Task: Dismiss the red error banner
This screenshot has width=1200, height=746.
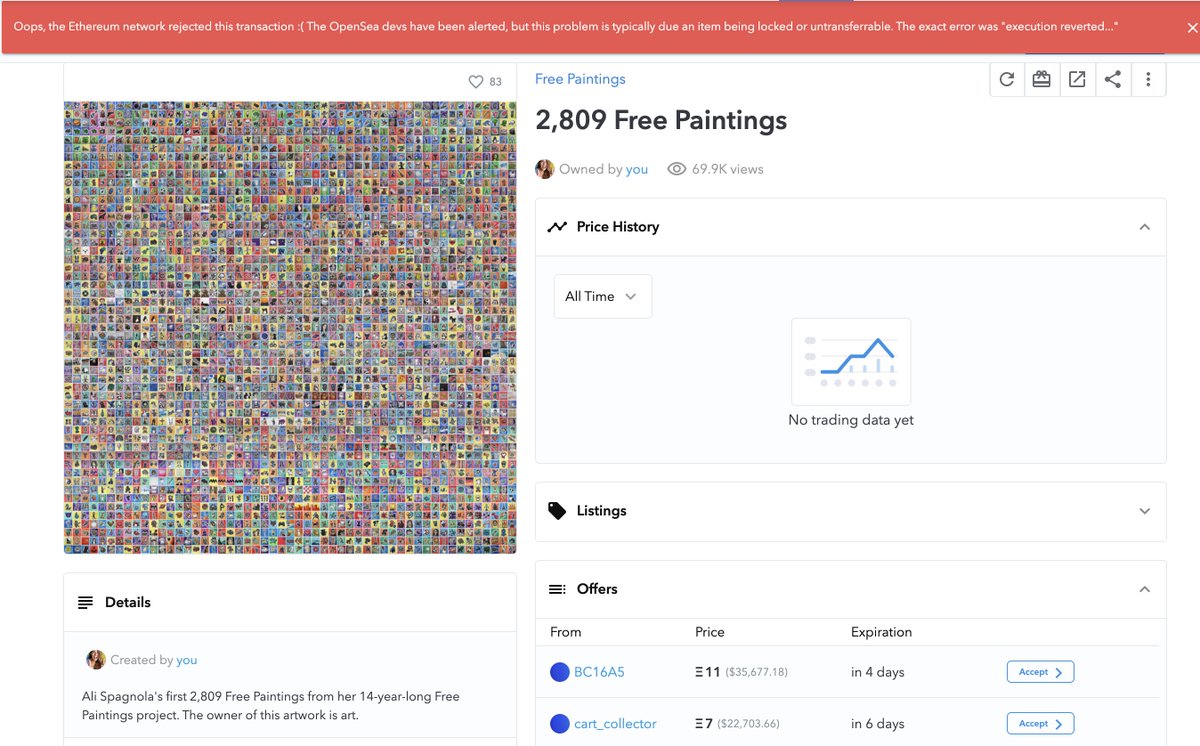Action: [x=1192, y=28]
